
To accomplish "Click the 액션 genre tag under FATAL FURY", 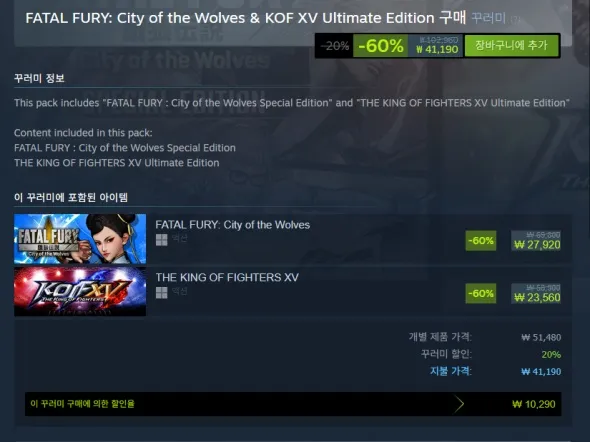I will (x=179, y=238).
